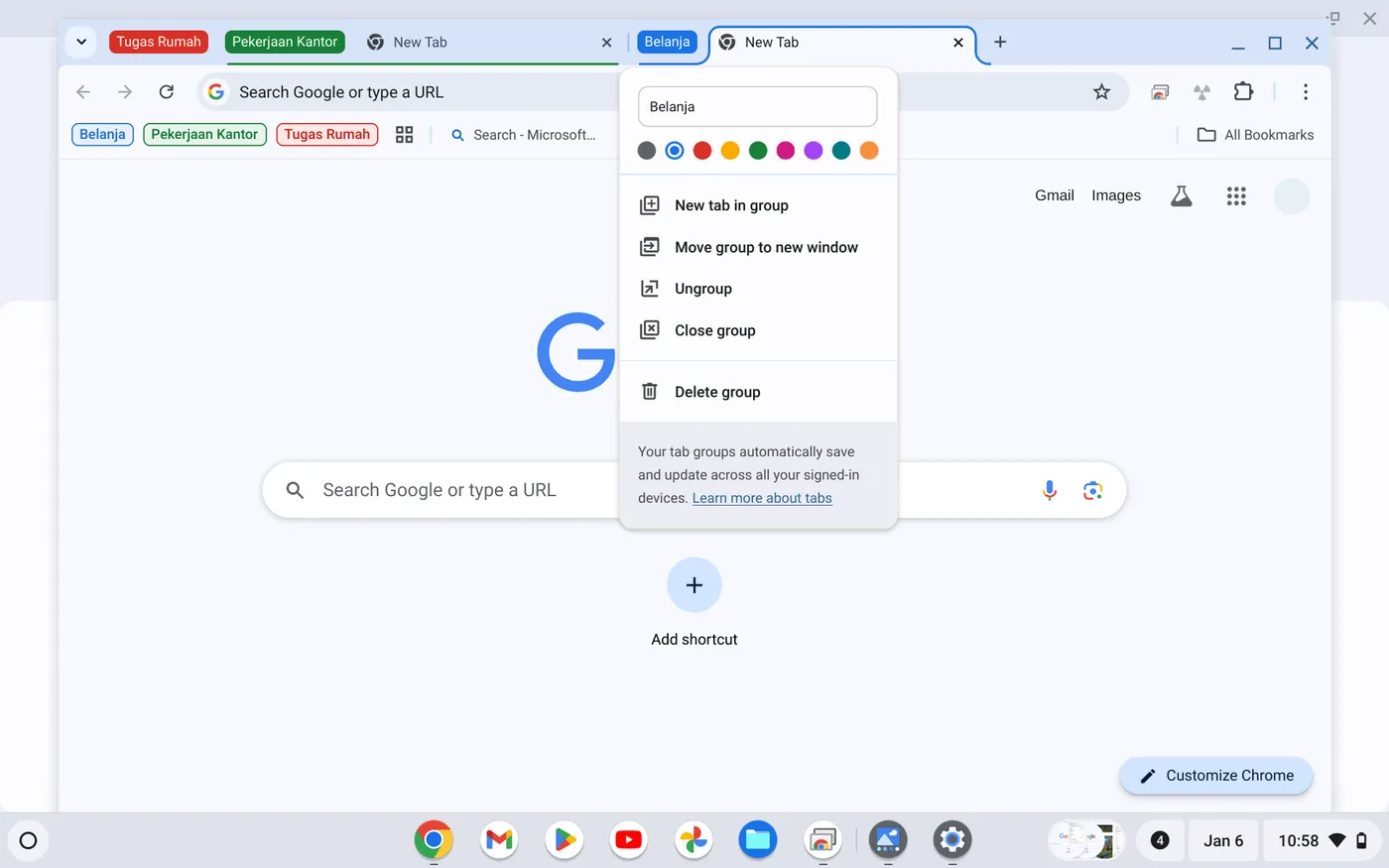Open the tab groups grid icon
This screenshot has height=868, width=1389.
[x=404, y=135]
